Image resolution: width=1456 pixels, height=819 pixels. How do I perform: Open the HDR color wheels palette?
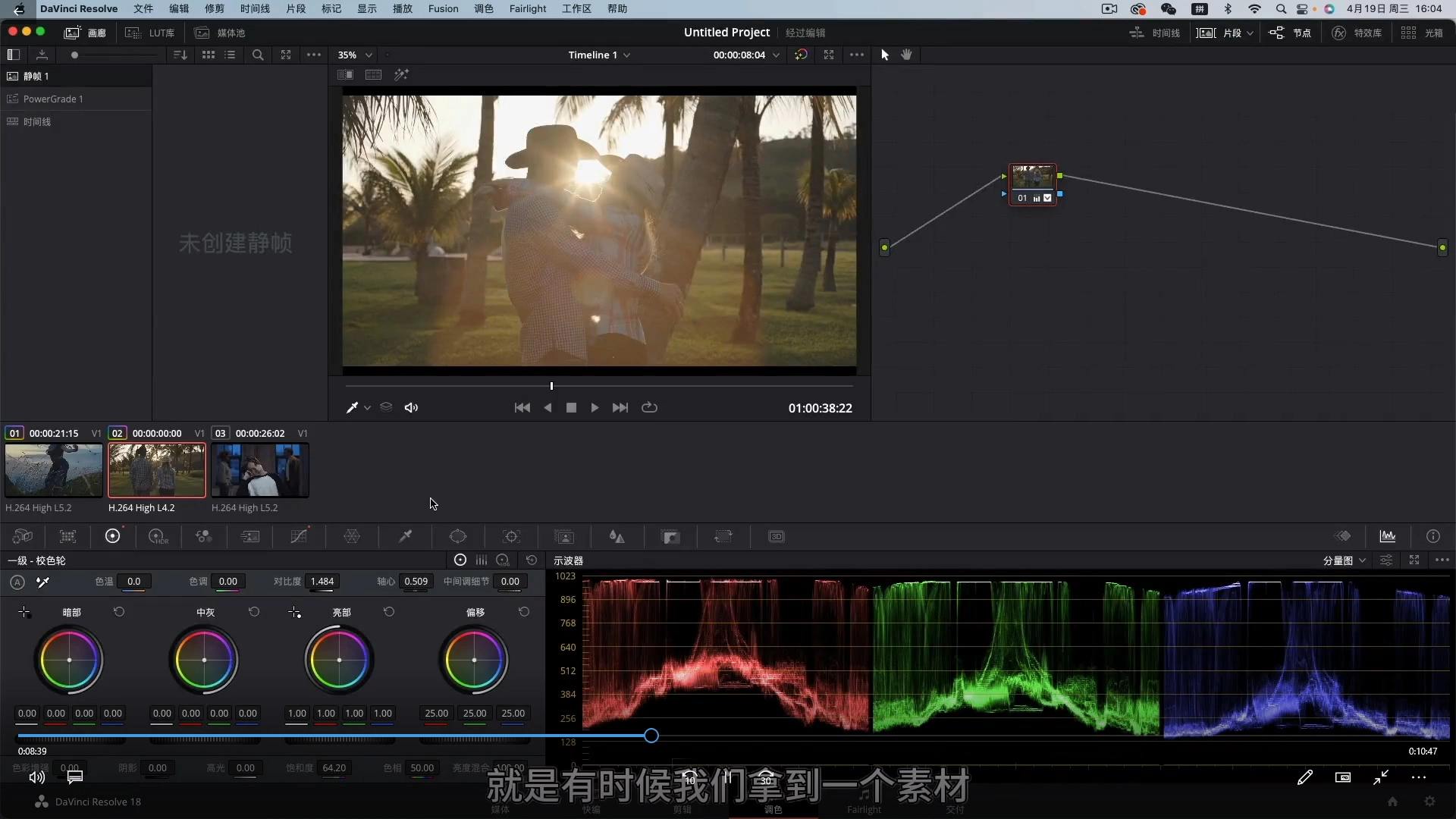tap(158, 536)
